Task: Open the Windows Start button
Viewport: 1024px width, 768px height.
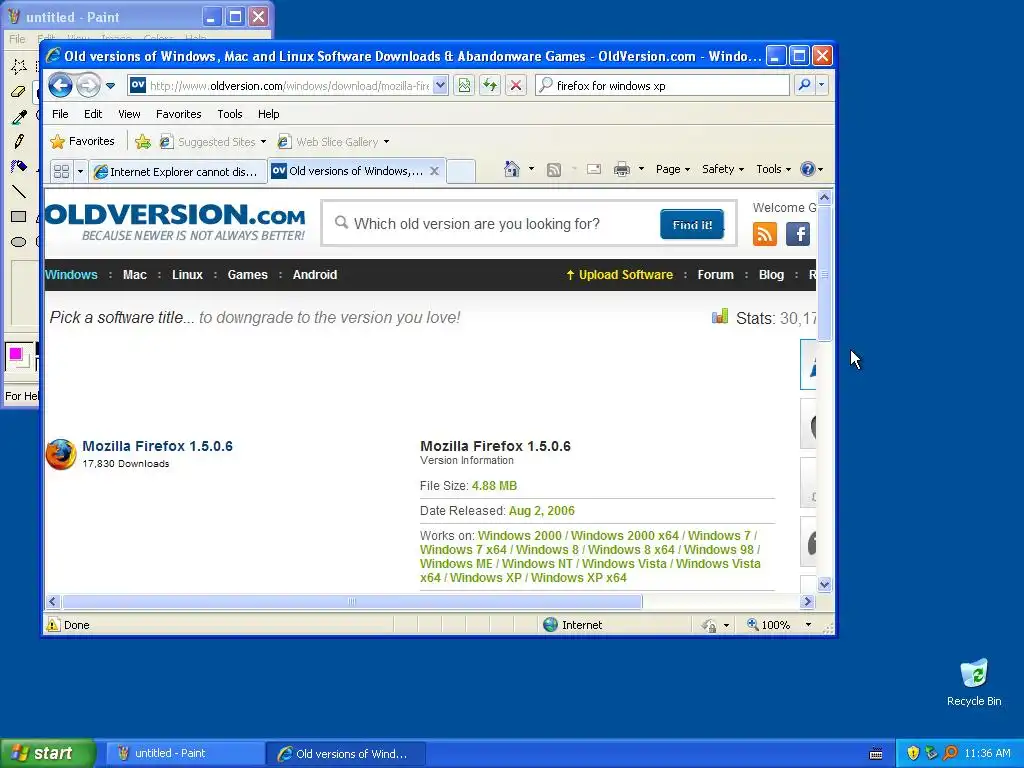Action: pos(47,754)
